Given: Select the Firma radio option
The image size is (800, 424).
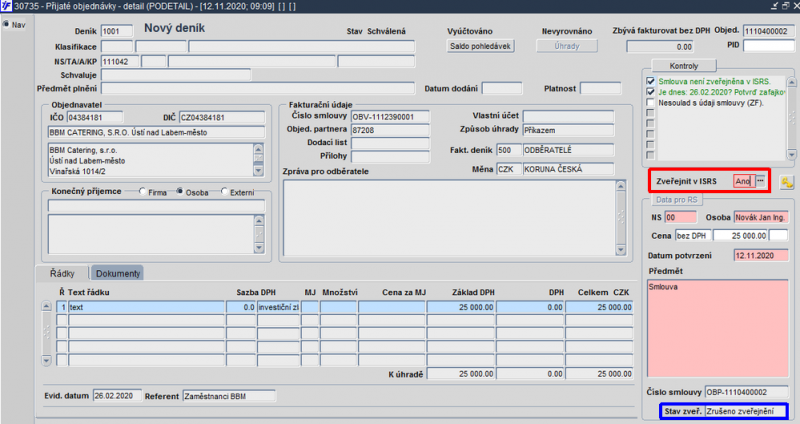Looking at the screenshot, I should tap(142, 191).
